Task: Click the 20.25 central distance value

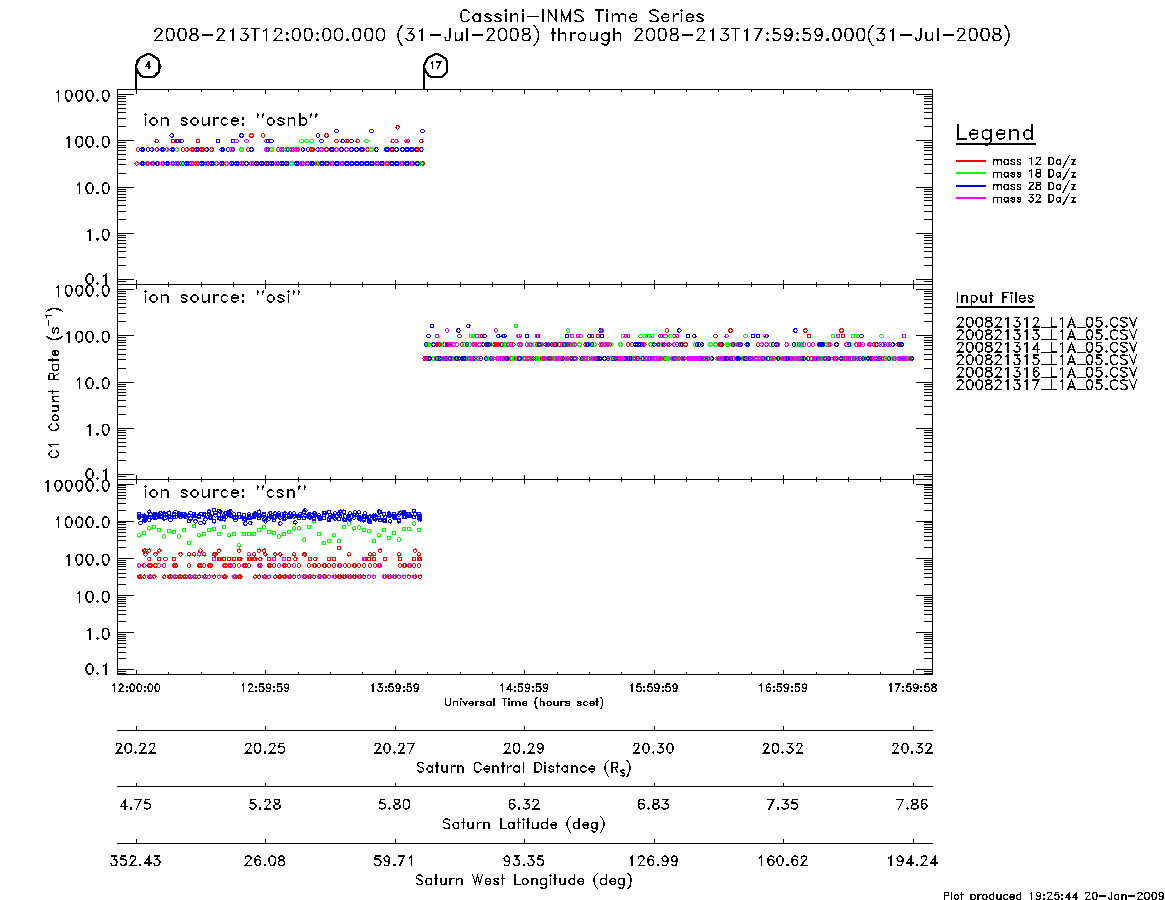Action: tap(265, 748)
